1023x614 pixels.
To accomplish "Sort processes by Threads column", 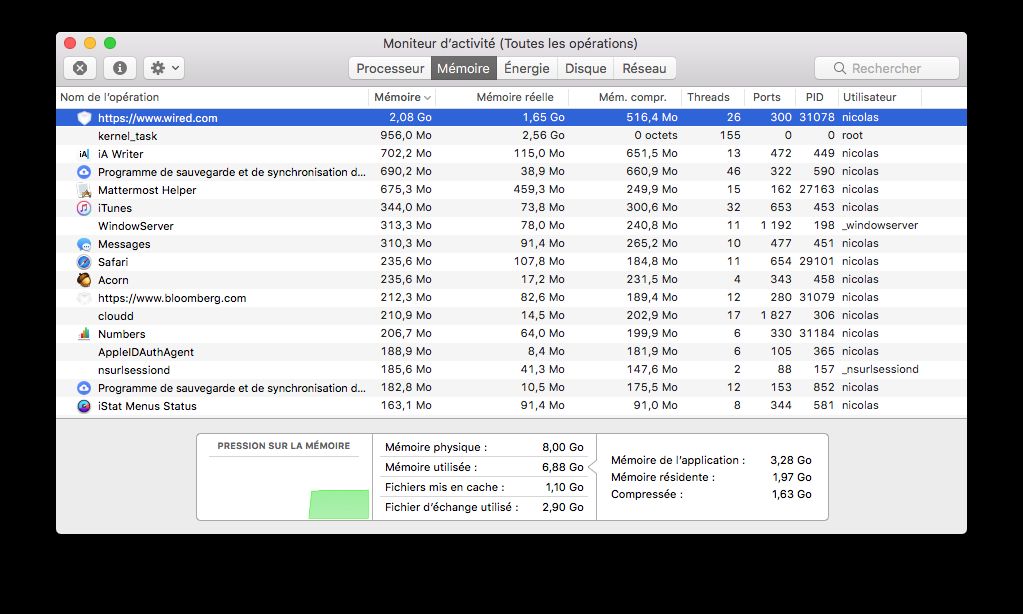I will point(708,97).
